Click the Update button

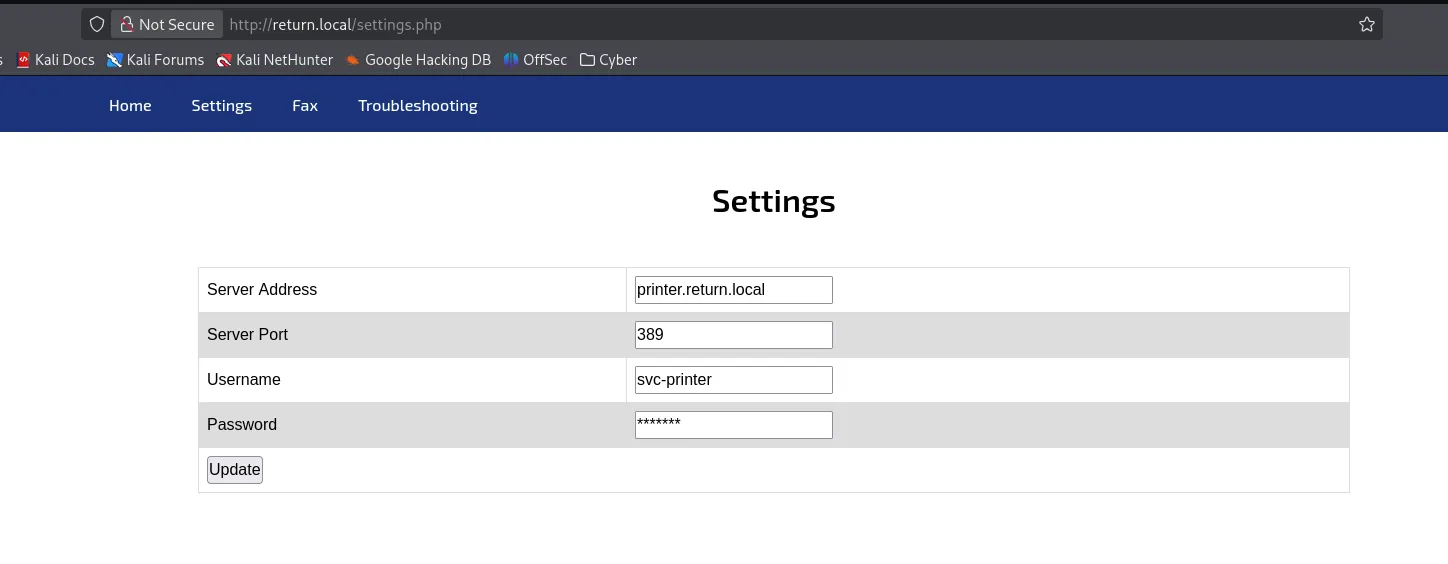coord(235,470)
